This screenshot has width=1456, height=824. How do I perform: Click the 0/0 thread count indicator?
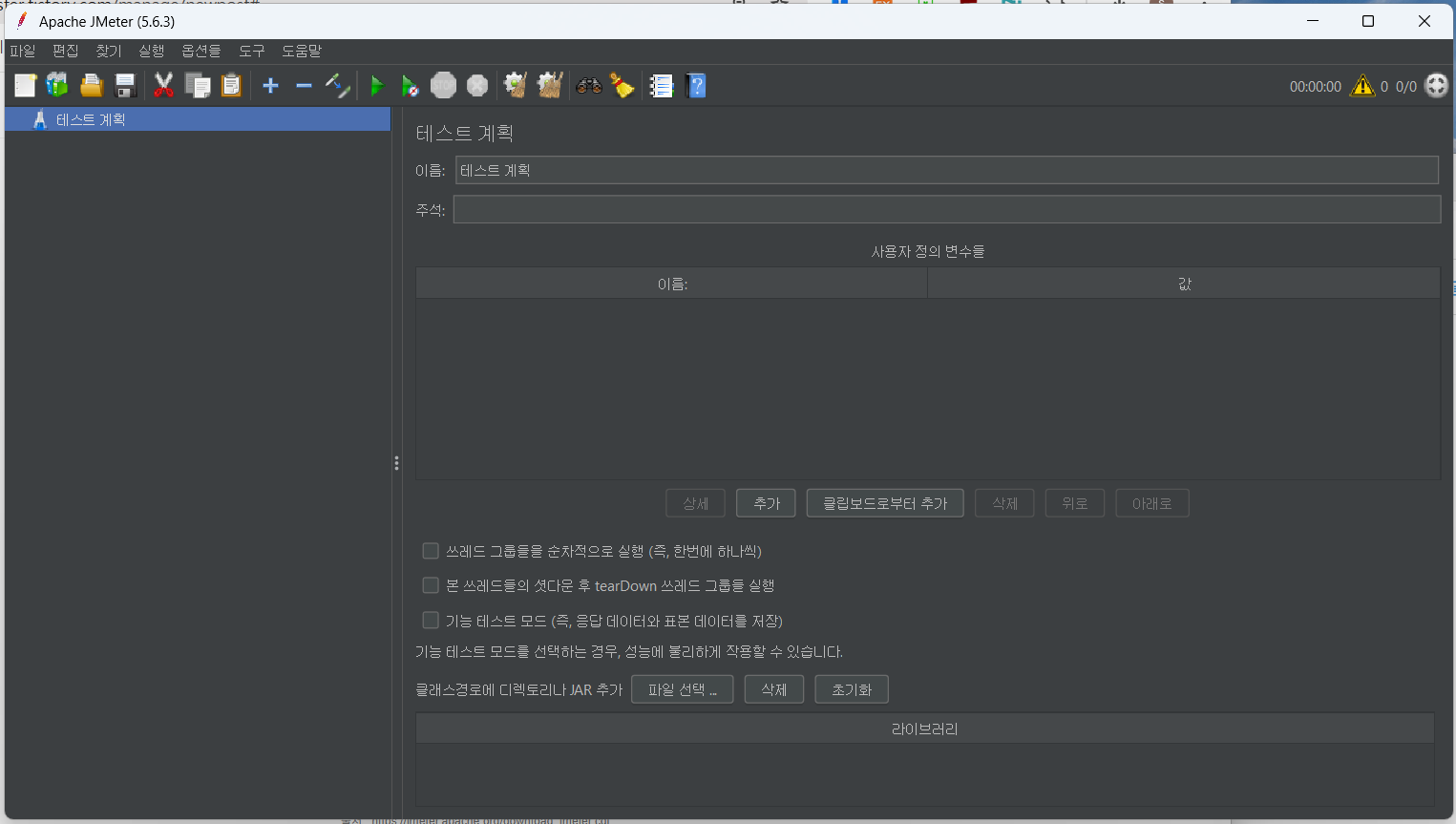point(1406,87)
